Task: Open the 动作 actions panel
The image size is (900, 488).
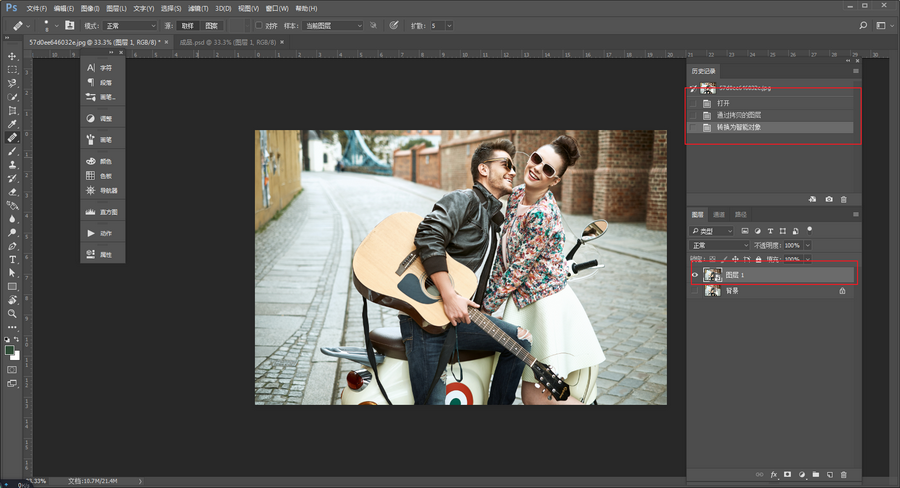Action: tap(106, 234)
